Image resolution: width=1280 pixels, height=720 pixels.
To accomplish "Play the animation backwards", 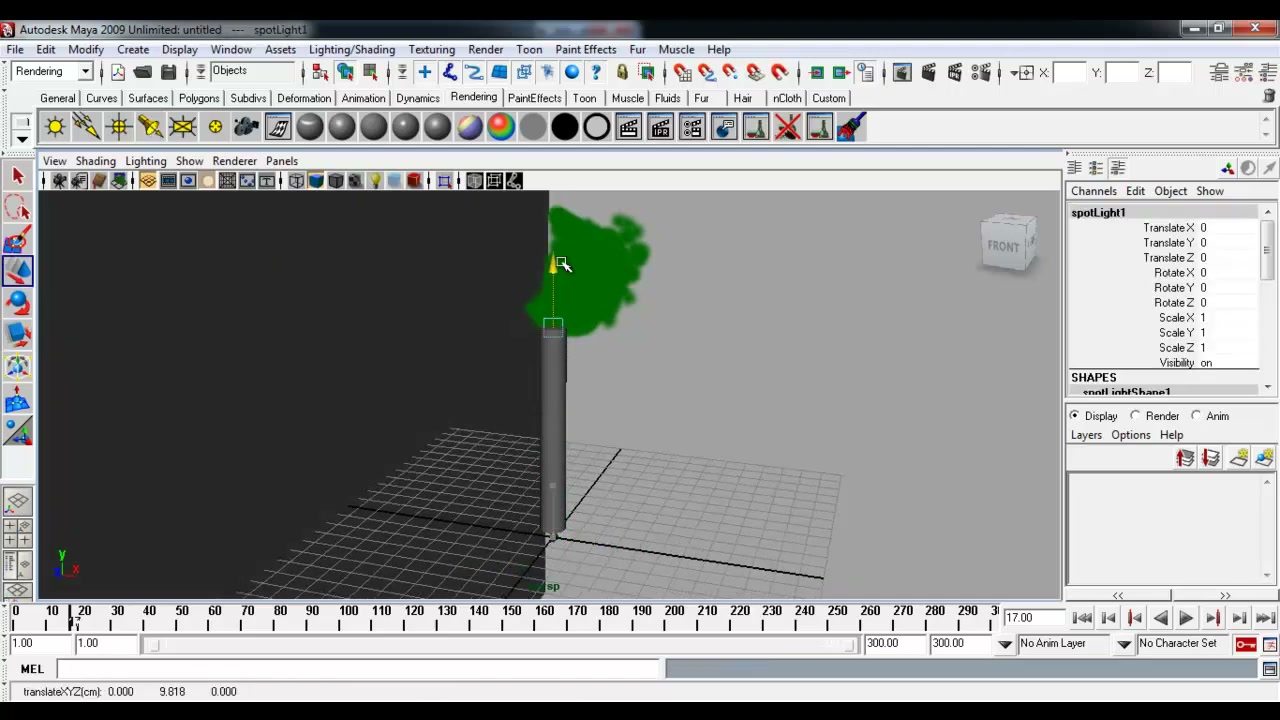I will 1160,618.
